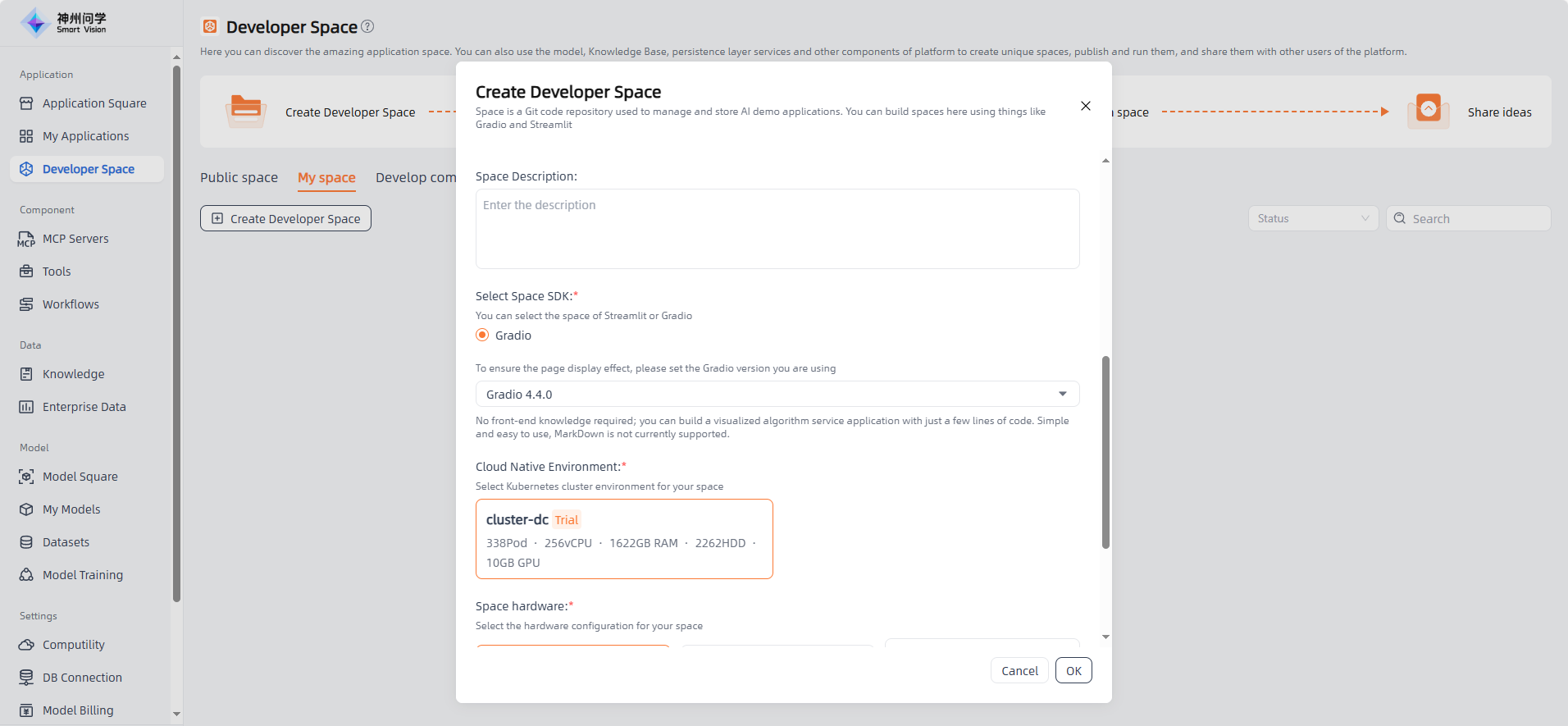This screenshot has height=726, width=1568.
Task: Click the Datasets database icon
Action: click(x=26, y=542)
